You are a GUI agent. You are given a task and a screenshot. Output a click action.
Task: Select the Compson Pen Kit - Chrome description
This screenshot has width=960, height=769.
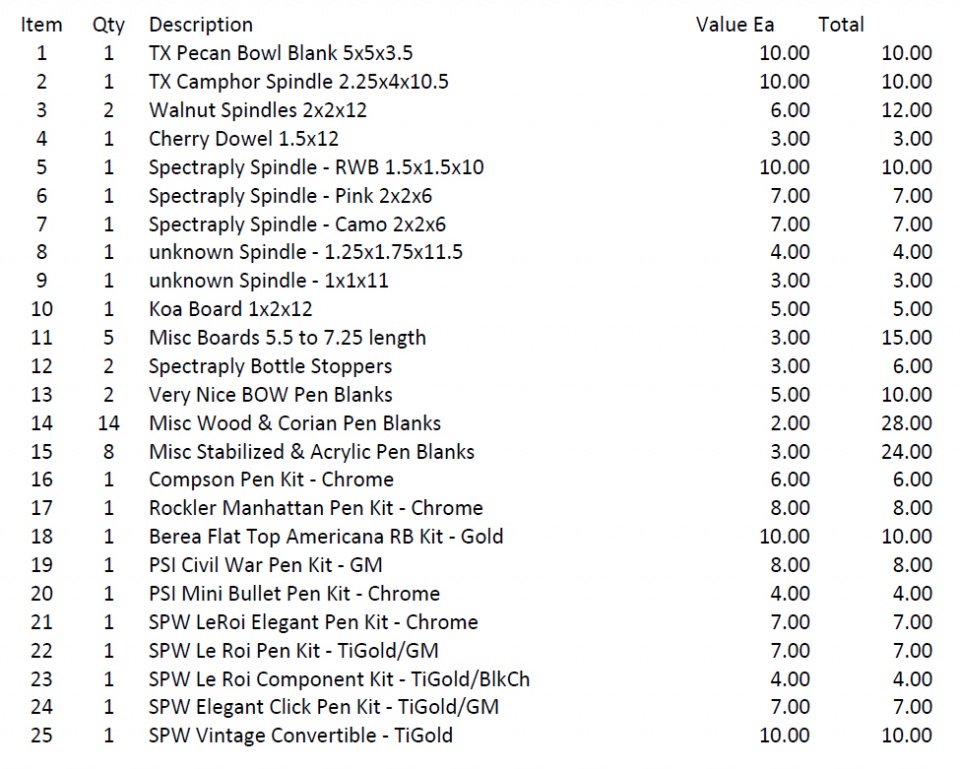pos(271,480)
